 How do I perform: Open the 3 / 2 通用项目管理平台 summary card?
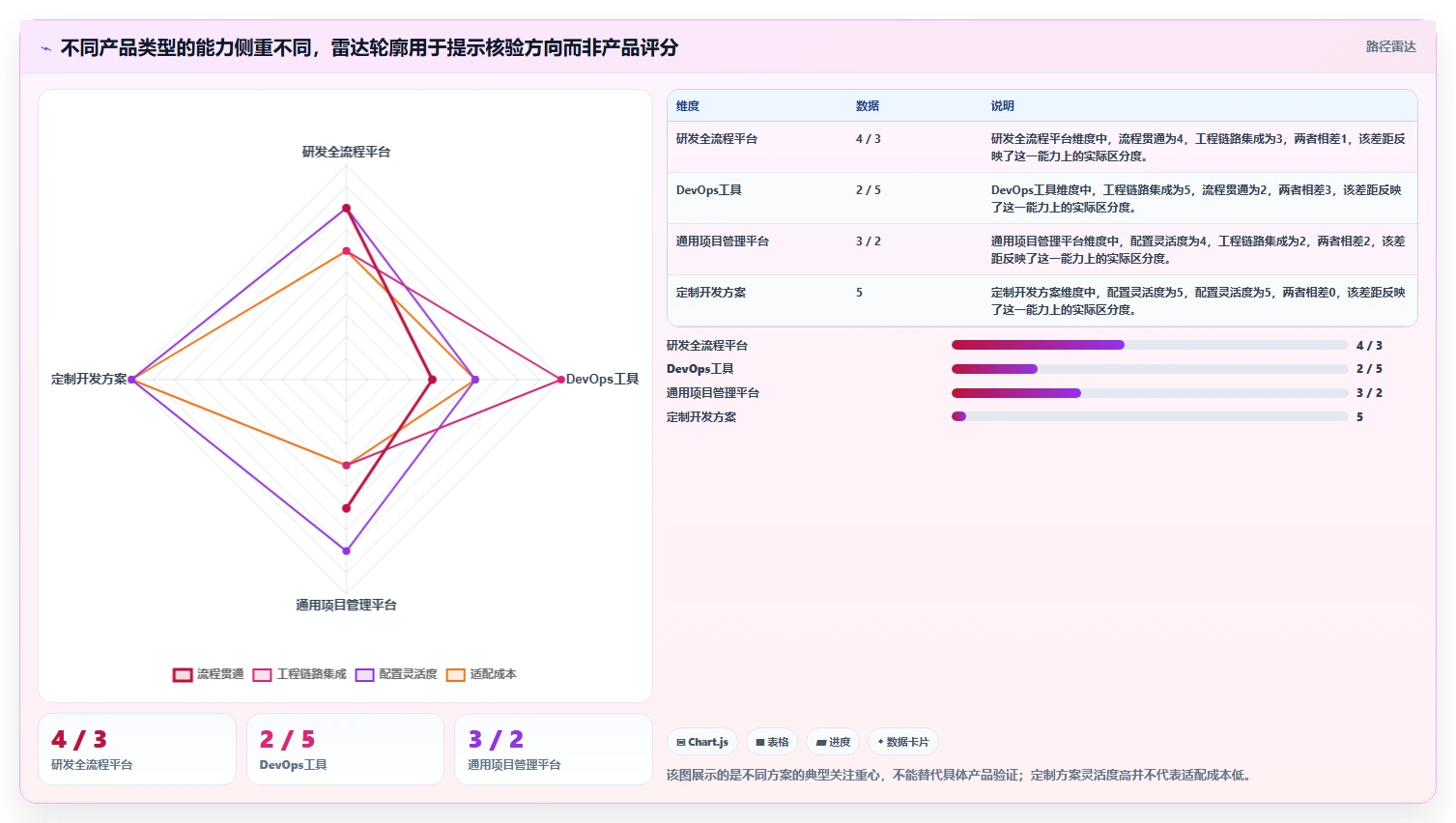pyautogui.click(x=554, y=750)
